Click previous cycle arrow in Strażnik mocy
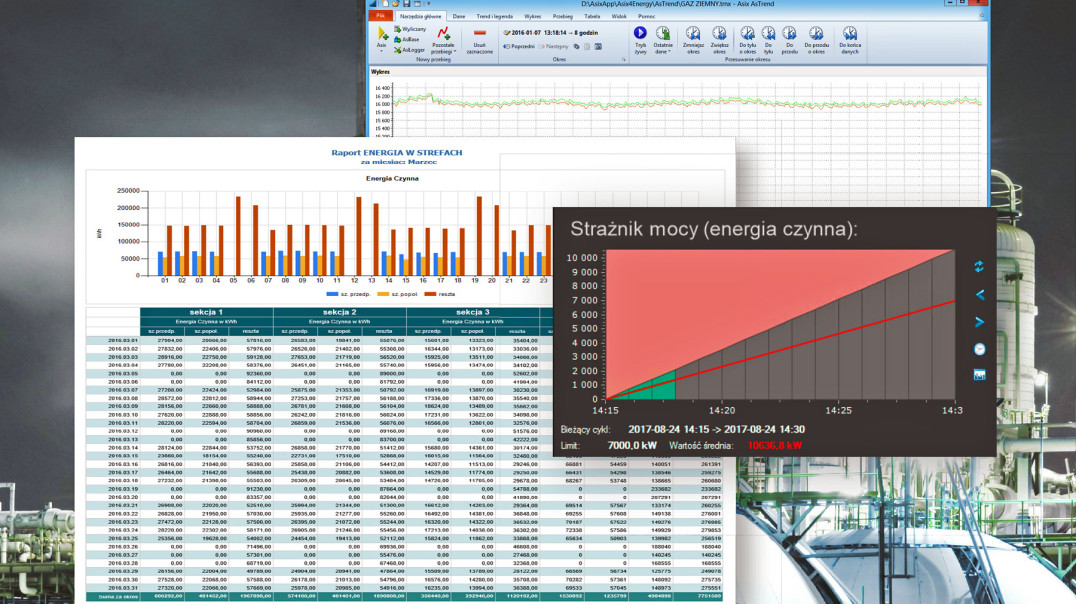 click(979, 294)
